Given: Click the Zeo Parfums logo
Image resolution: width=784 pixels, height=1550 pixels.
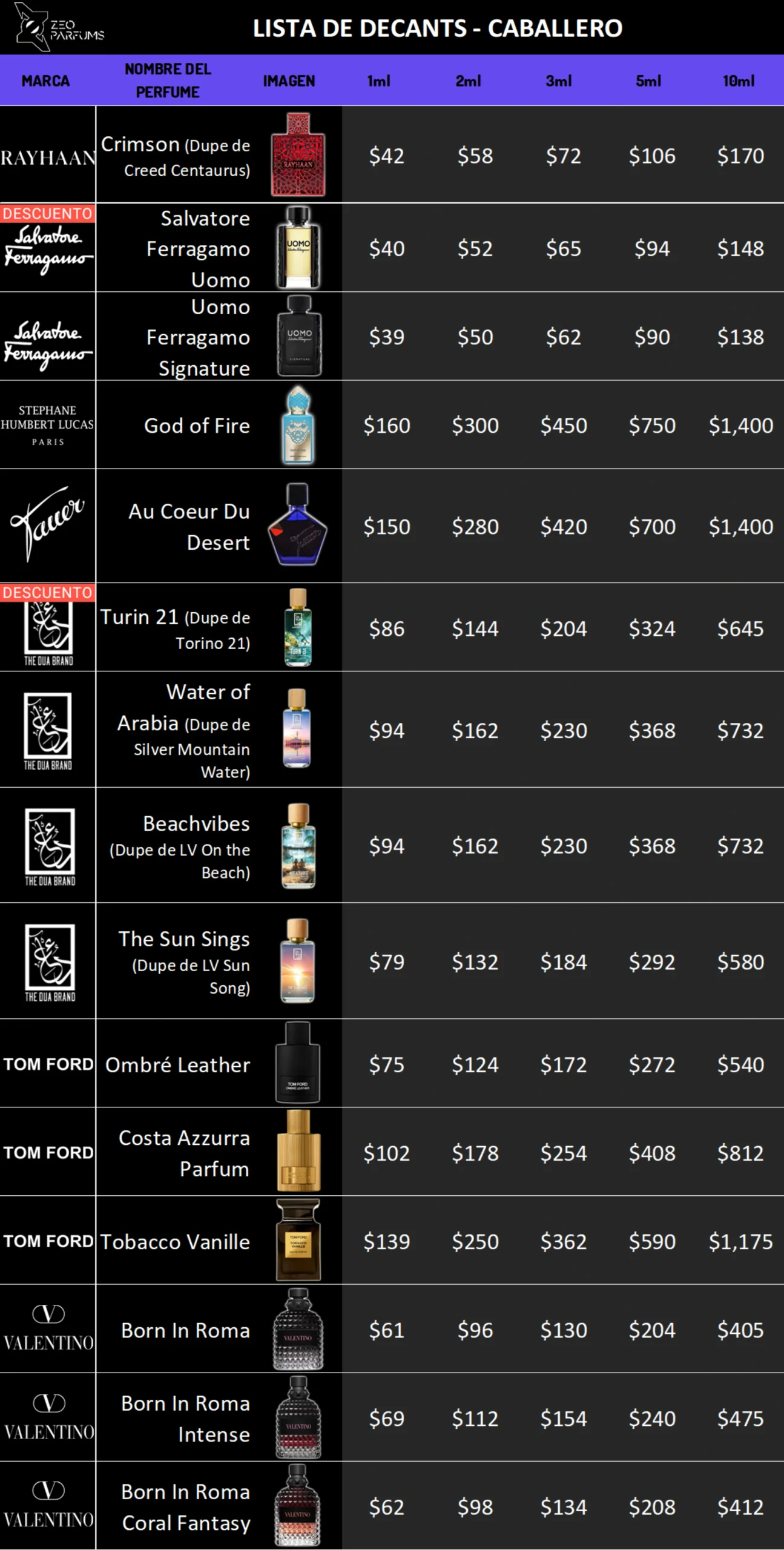Looking at the screenshot, I should [59, 27].
